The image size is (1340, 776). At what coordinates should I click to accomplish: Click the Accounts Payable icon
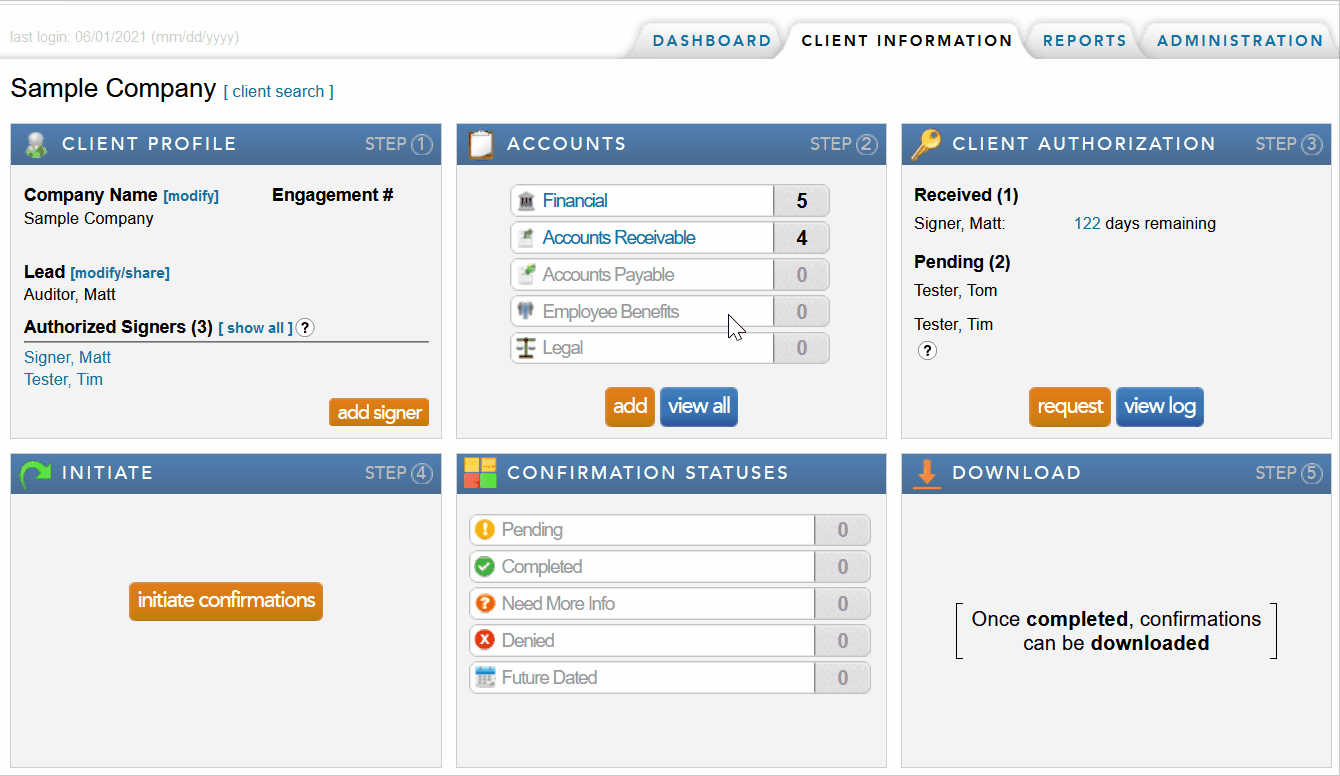pos(527,274)
